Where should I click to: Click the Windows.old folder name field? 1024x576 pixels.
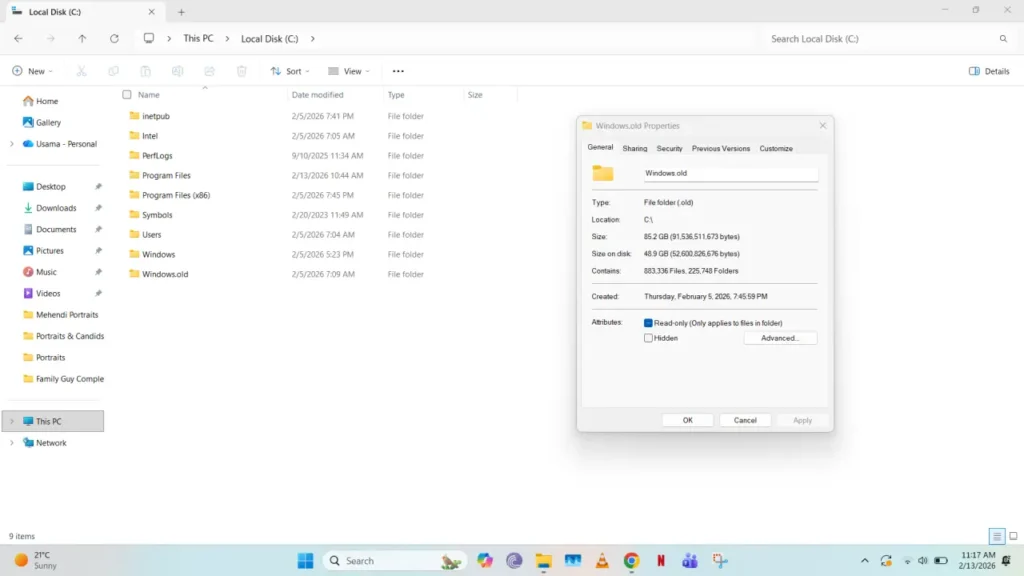point(729,173)
